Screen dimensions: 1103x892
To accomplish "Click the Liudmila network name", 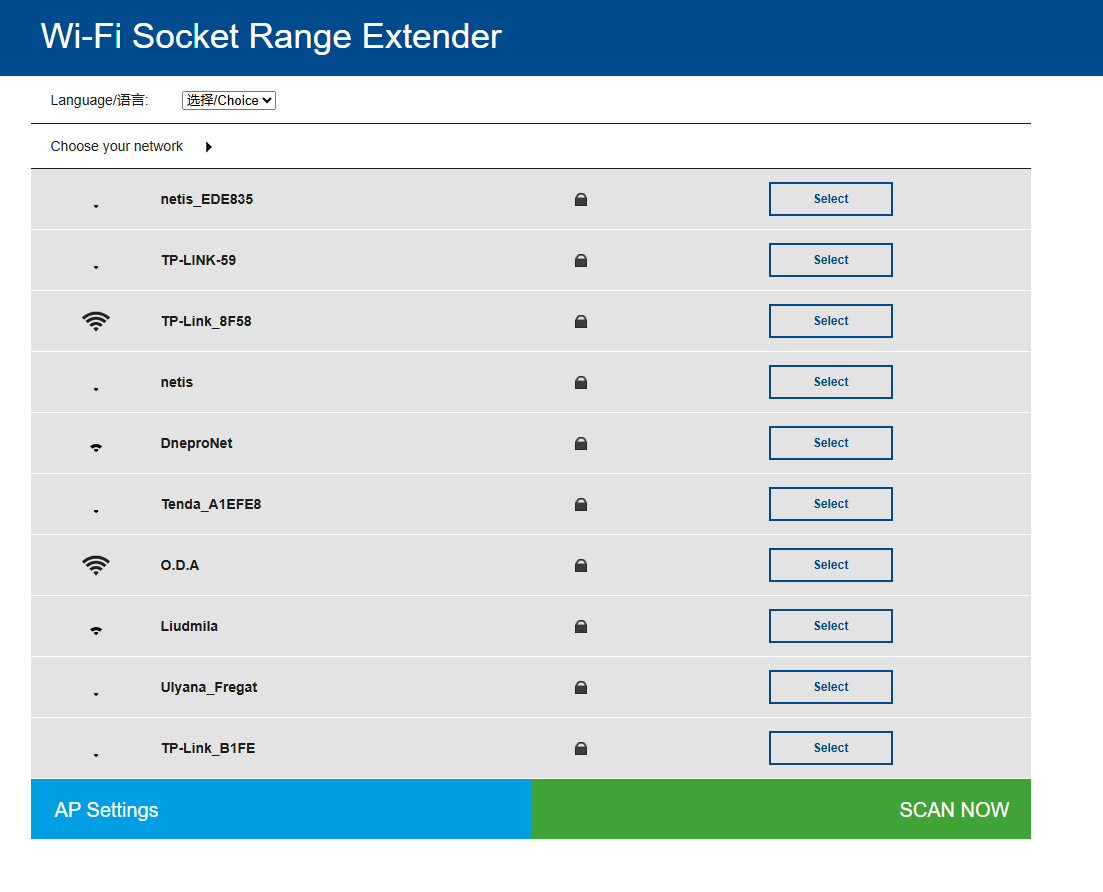I will click(189, 626).
